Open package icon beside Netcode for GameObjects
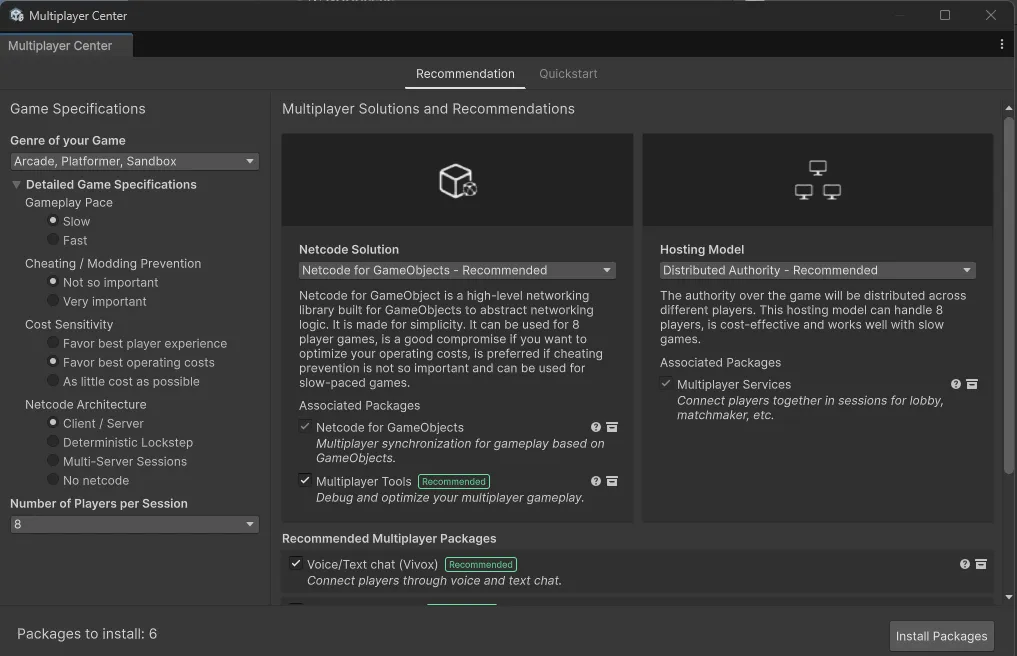 pyautogui.click(x=612, y=427)
